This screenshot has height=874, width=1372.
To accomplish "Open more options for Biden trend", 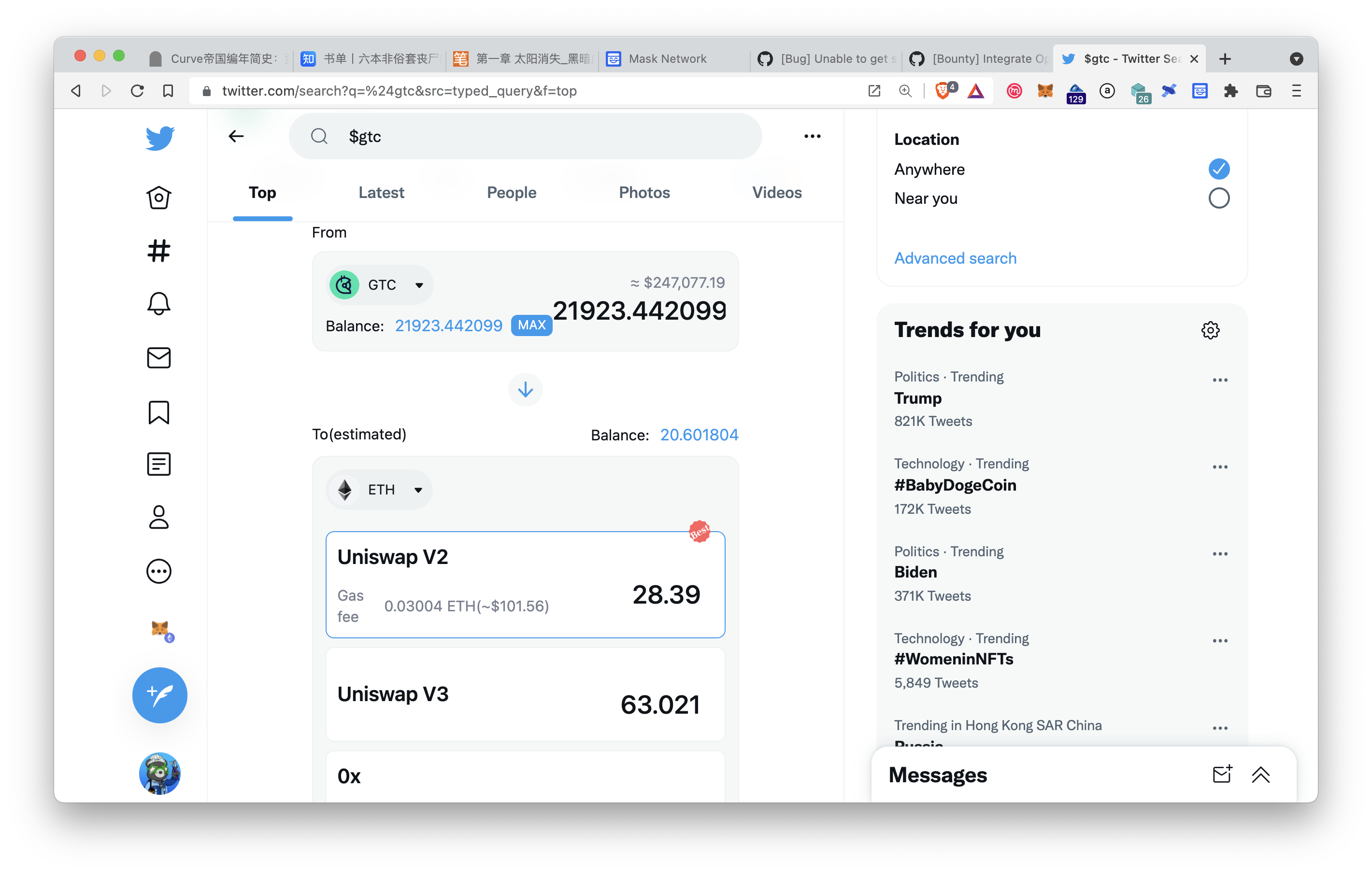I will point(1220,554).
